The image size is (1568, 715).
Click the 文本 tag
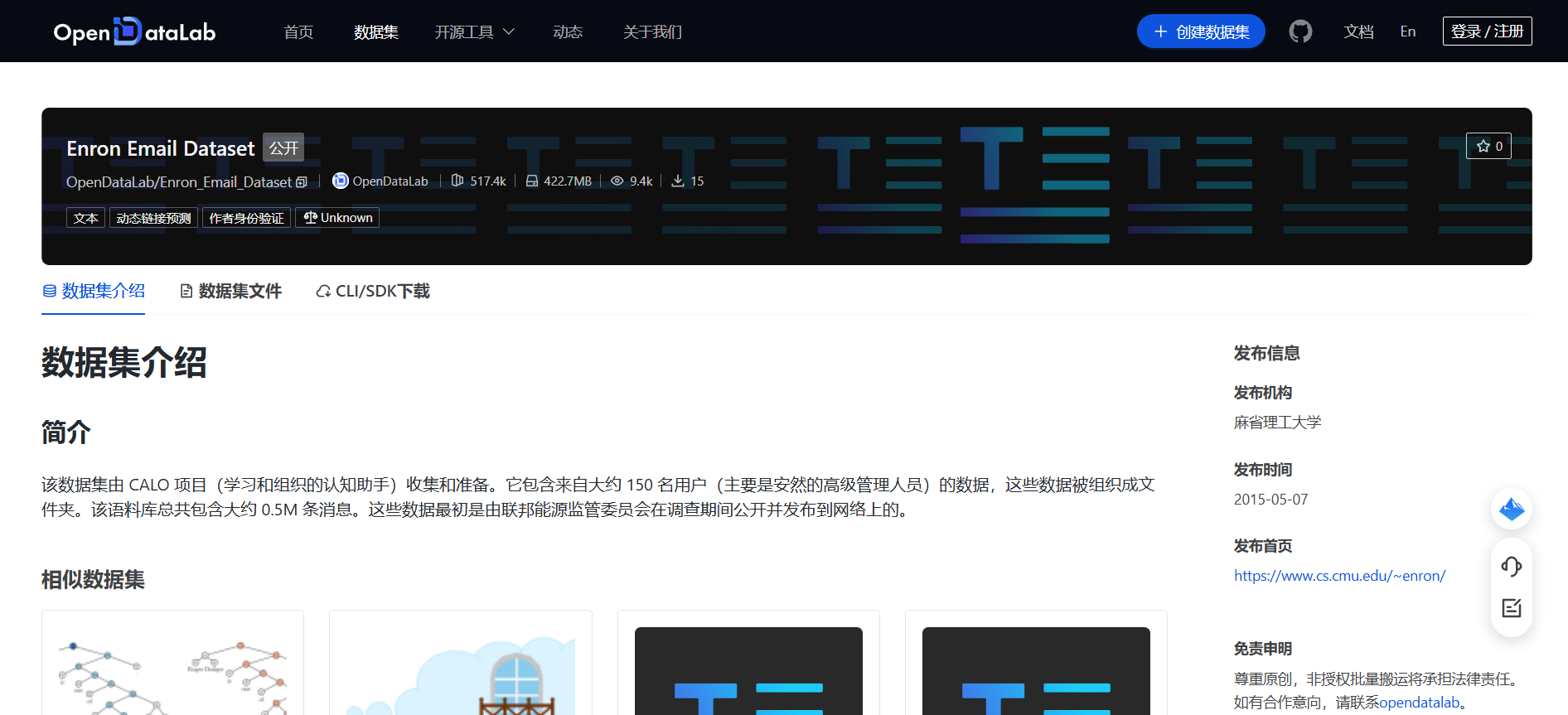(85, 218)
